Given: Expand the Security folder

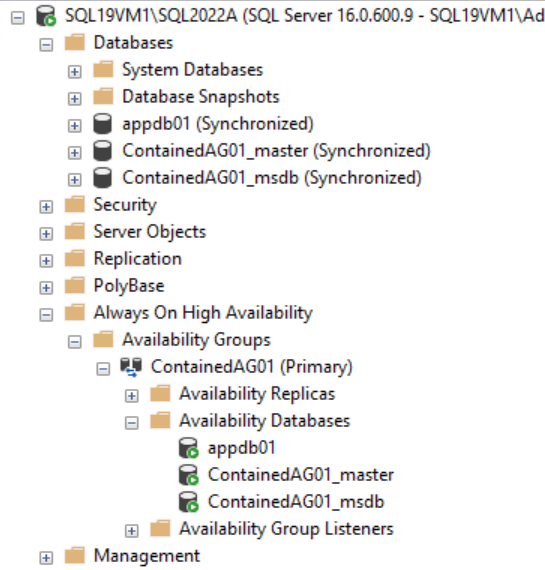Looking at the screenshot, I should tap(46, 207).
